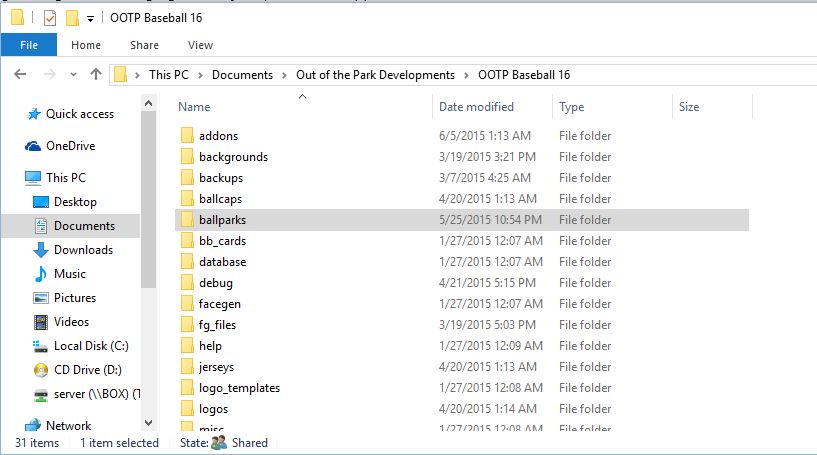Click the ballcaps folder icon
Viewport: 817px width, 455px height.
point(186,199)
